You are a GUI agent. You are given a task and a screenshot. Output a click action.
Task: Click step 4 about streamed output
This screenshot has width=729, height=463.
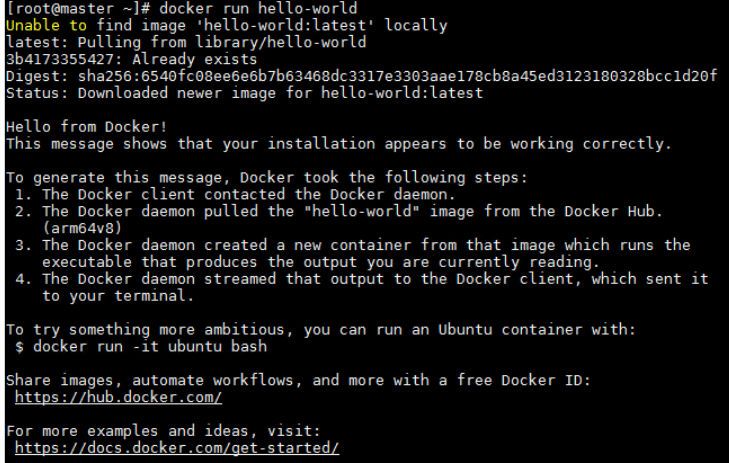click(361, 287)
